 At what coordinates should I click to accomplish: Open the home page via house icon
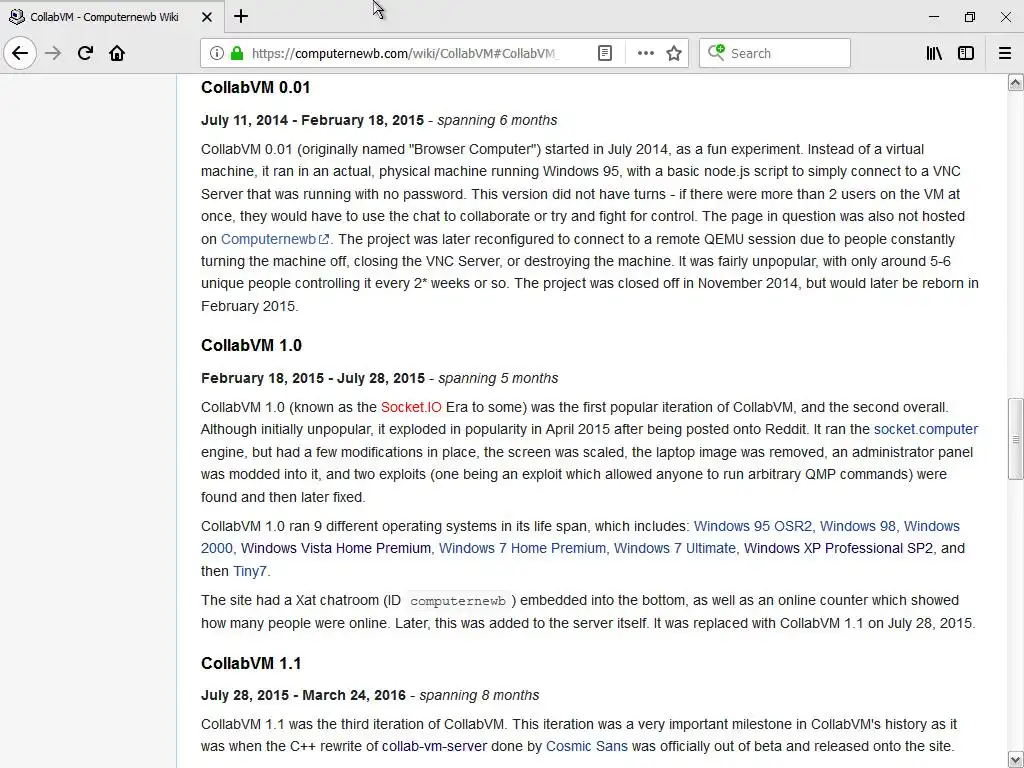pyautogui.click(x=117, y=53)
